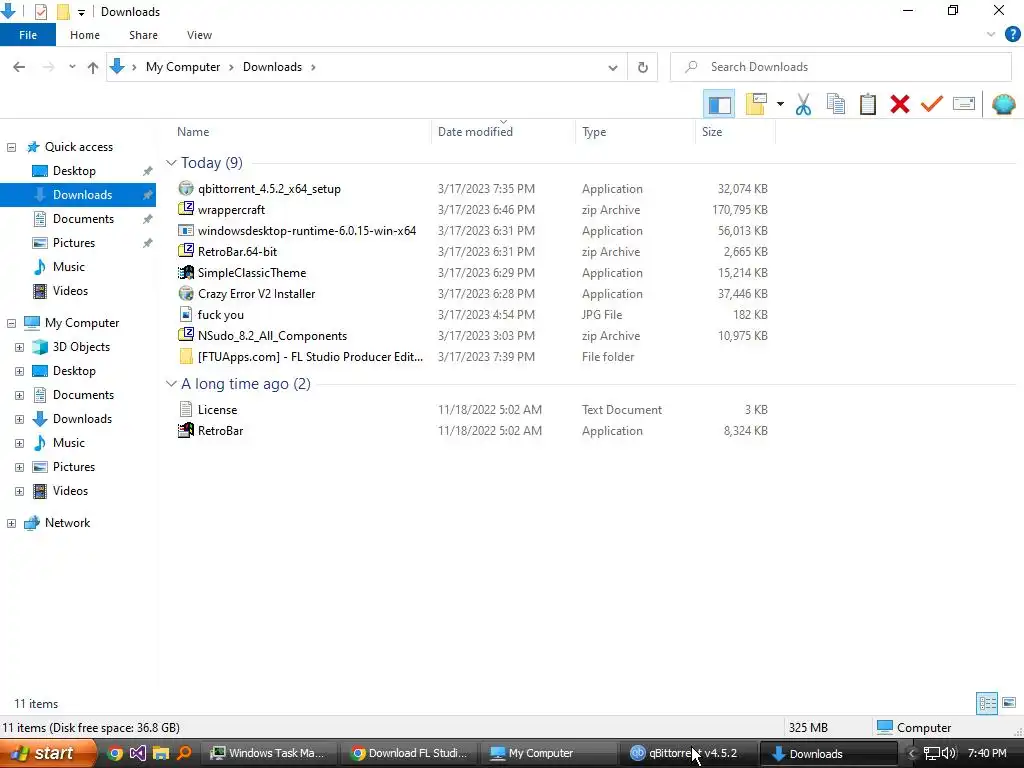Select the FTUApps FL Studio folder
This screenshot has width=1024, height=768.
click(310, 357)
